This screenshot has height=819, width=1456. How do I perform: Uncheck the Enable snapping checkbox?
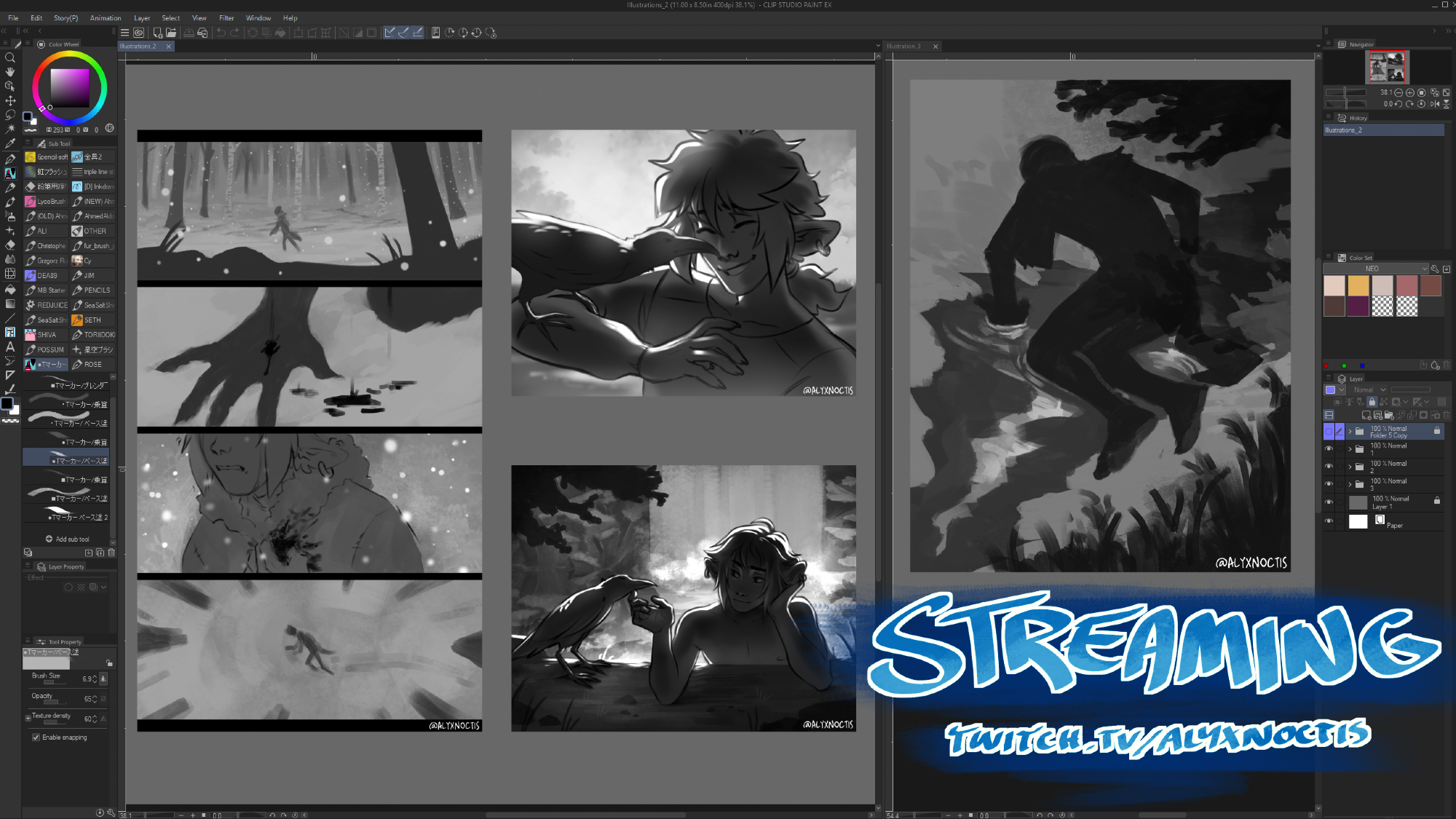[x=36, y=737]
